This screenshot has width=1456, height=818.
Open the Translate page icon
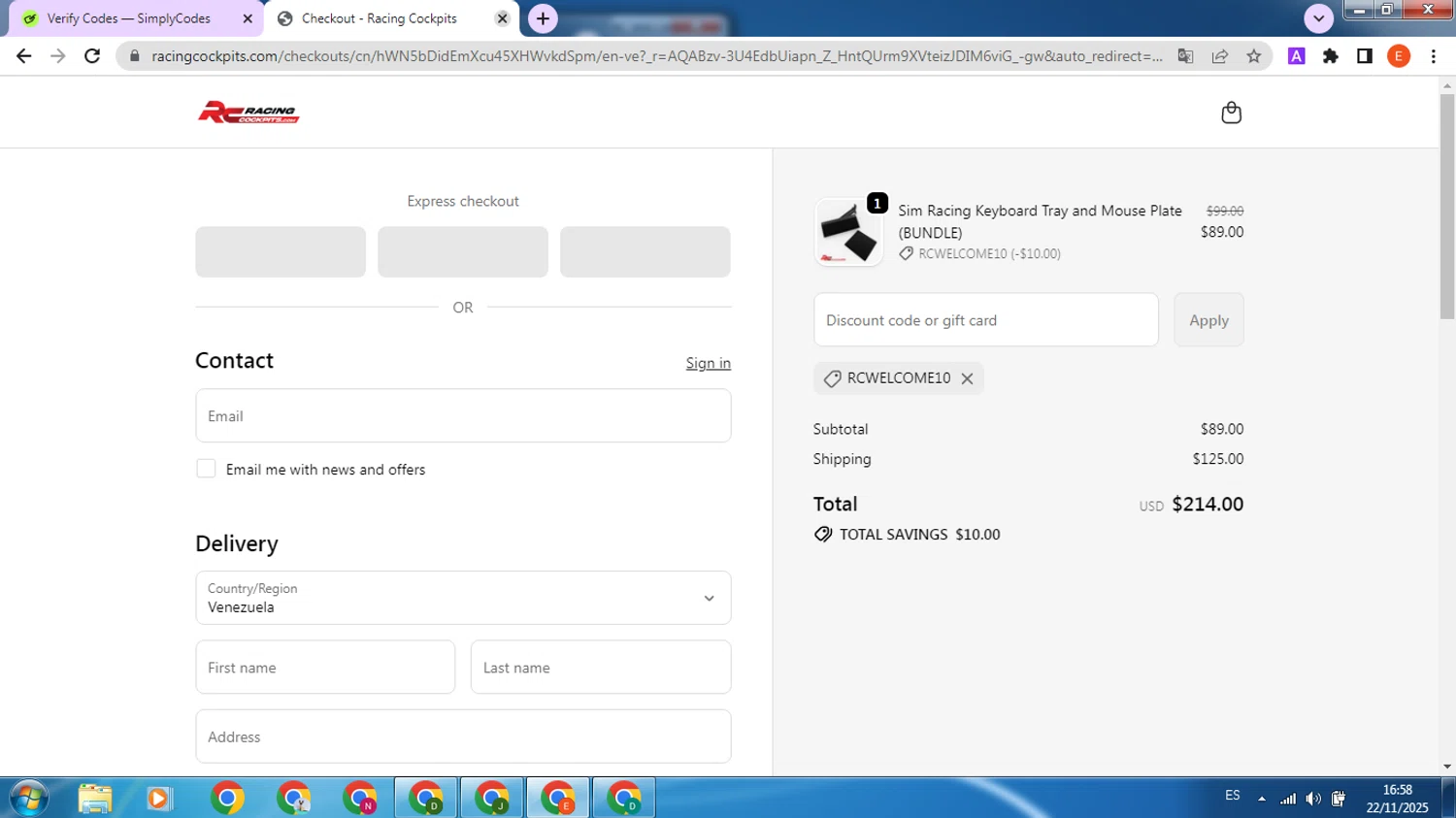(x=1185, y=56)
